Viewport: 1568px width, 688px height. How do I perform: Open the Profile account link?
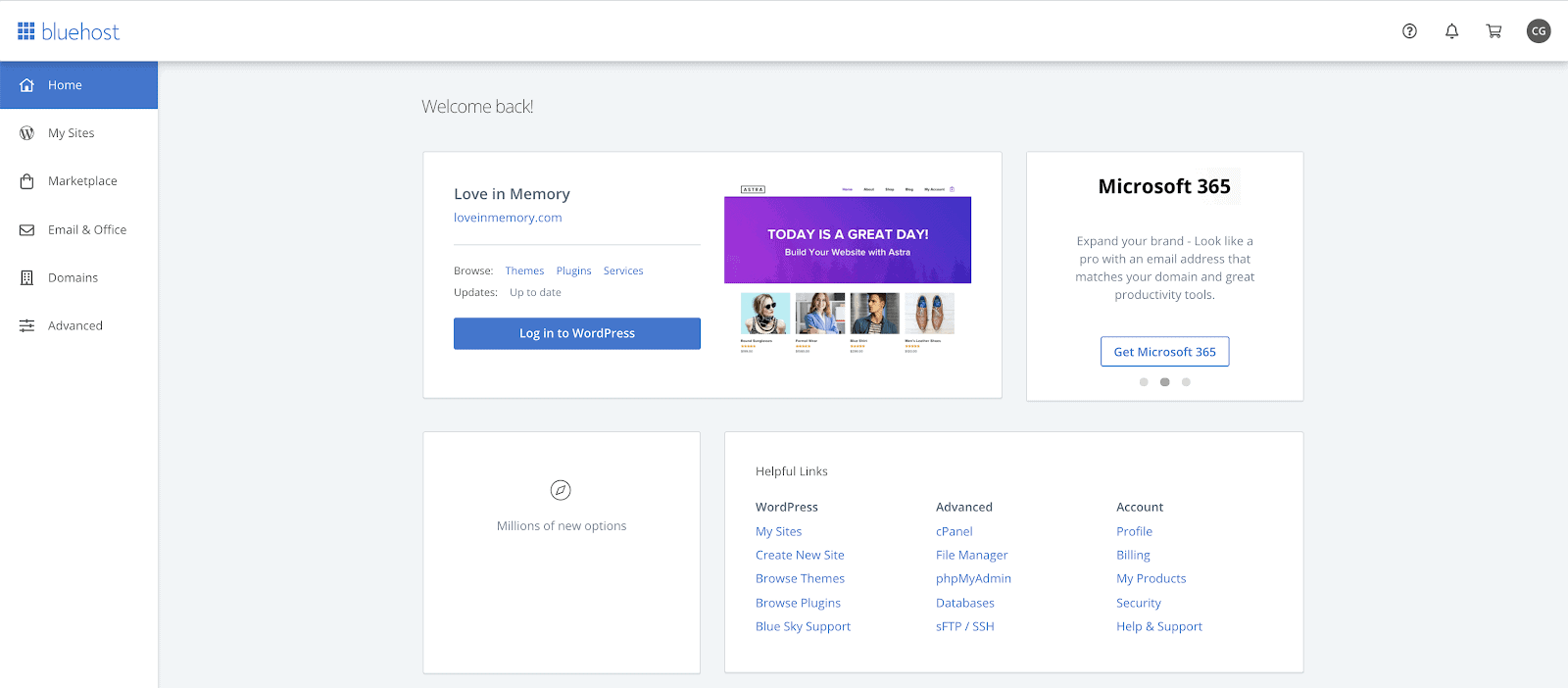1134,531
